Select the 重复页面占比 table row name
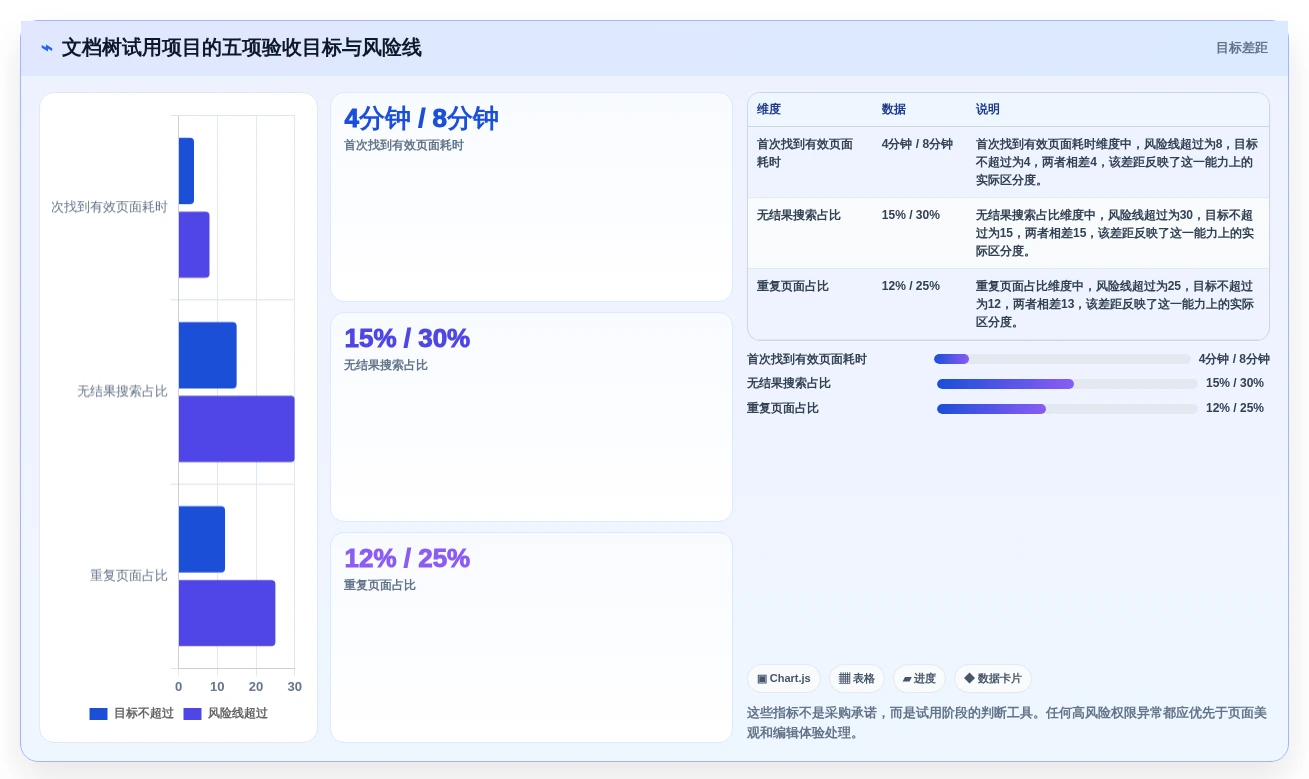The image size is (1309, 779). click(793, 286)
